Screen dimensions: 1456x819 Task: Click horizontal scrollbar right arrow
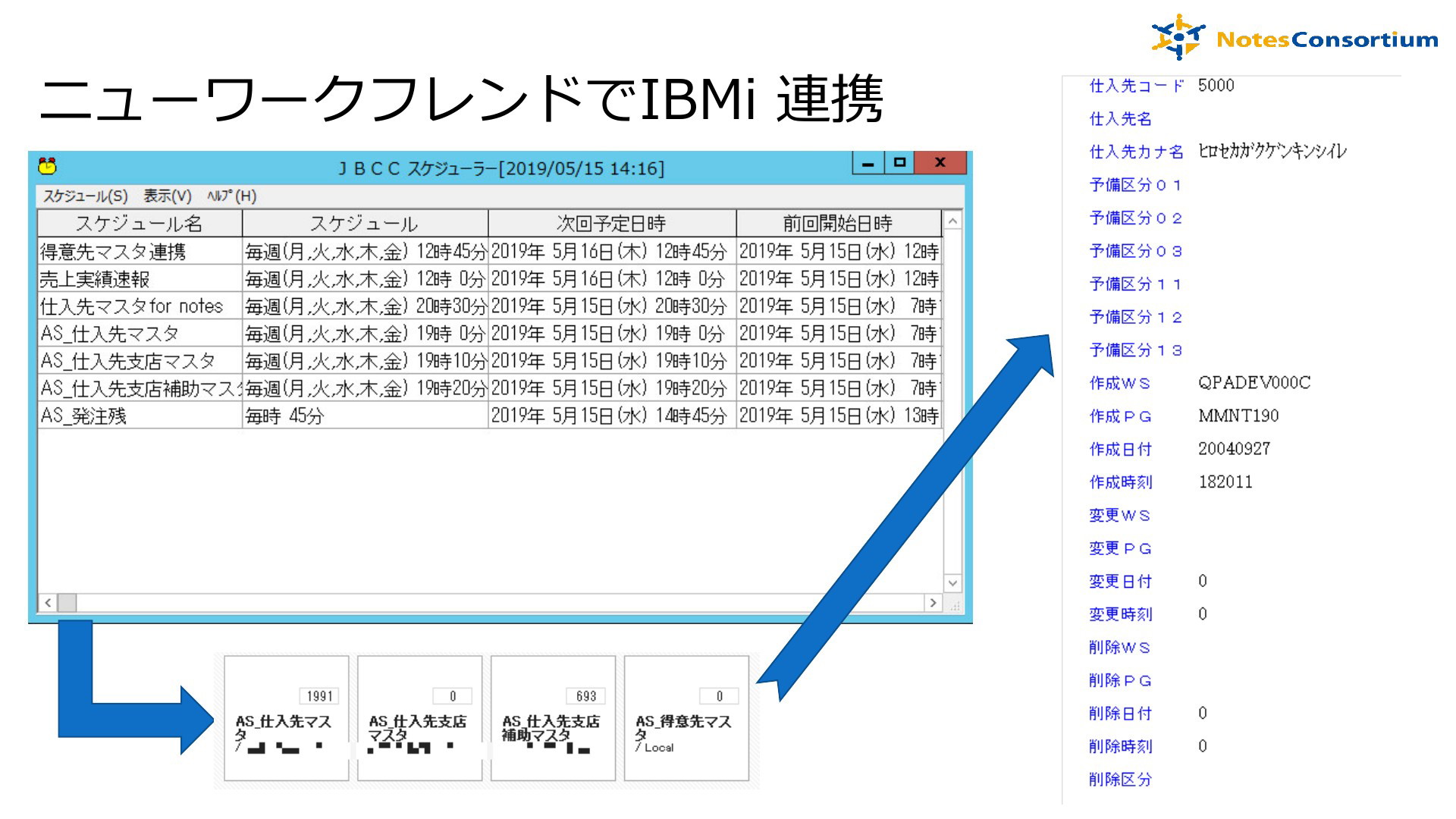pyautogui.click(x=933, y=603)
